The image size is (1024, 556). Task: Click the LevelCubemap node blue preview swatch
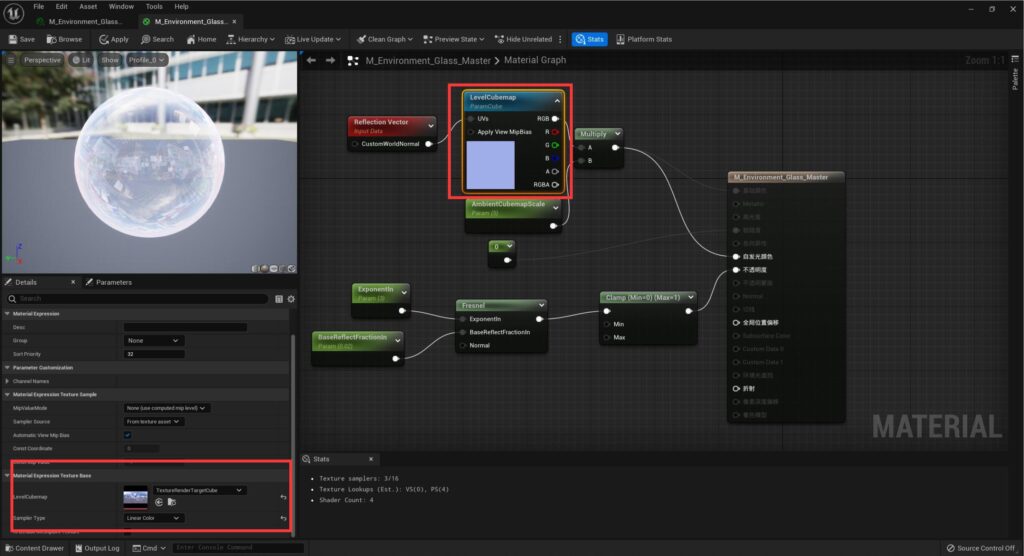[490, 165]
